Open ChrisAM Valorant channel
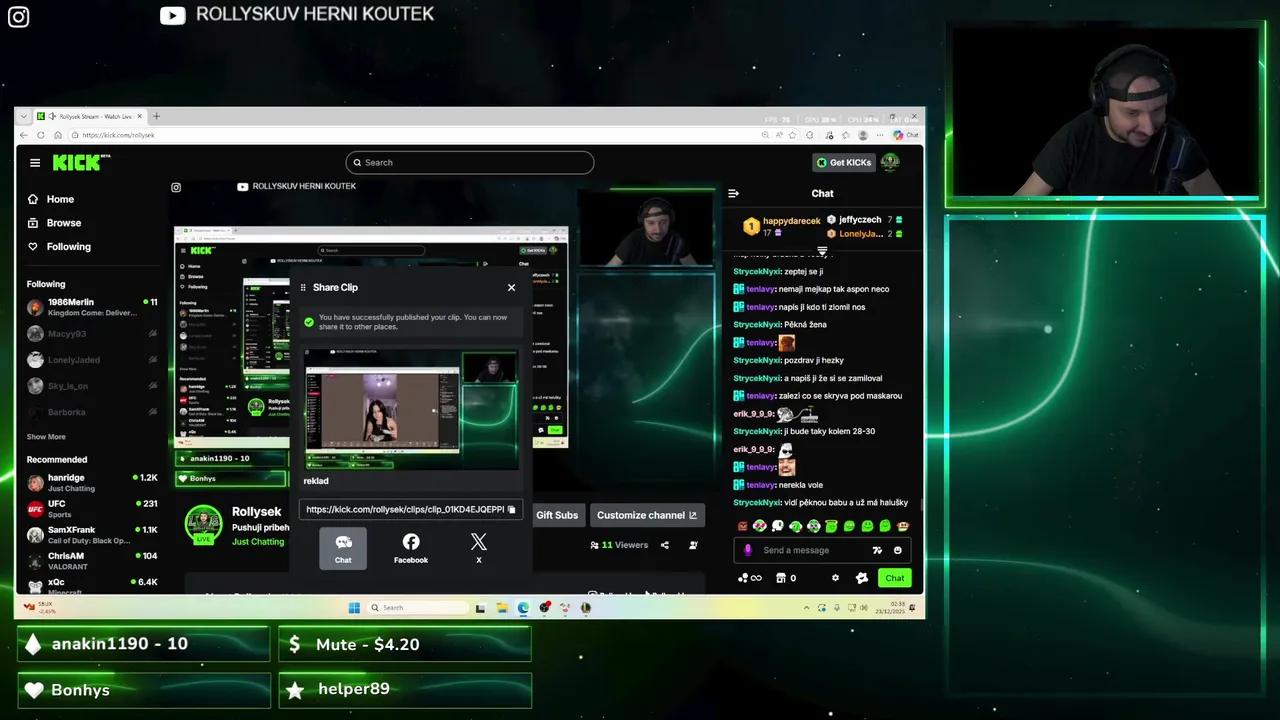1280x720 pixels. tap(92, 561)
